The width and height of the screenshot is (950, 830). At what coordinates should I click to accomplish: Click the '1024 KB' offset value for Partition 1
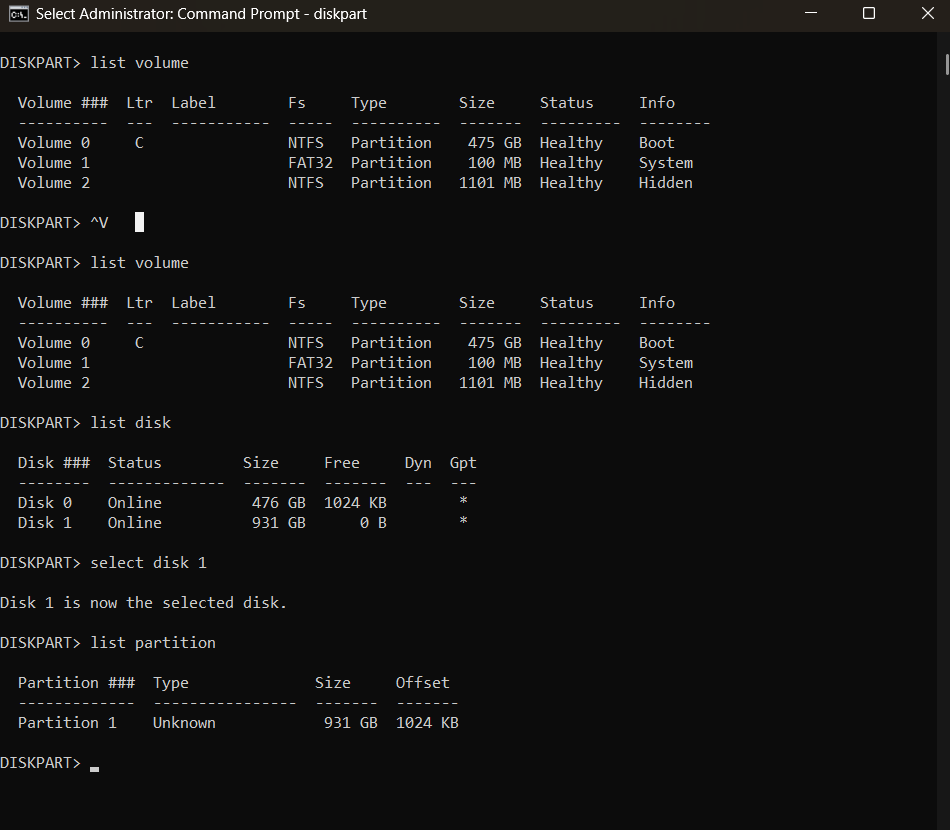click(x=427, y=723)
